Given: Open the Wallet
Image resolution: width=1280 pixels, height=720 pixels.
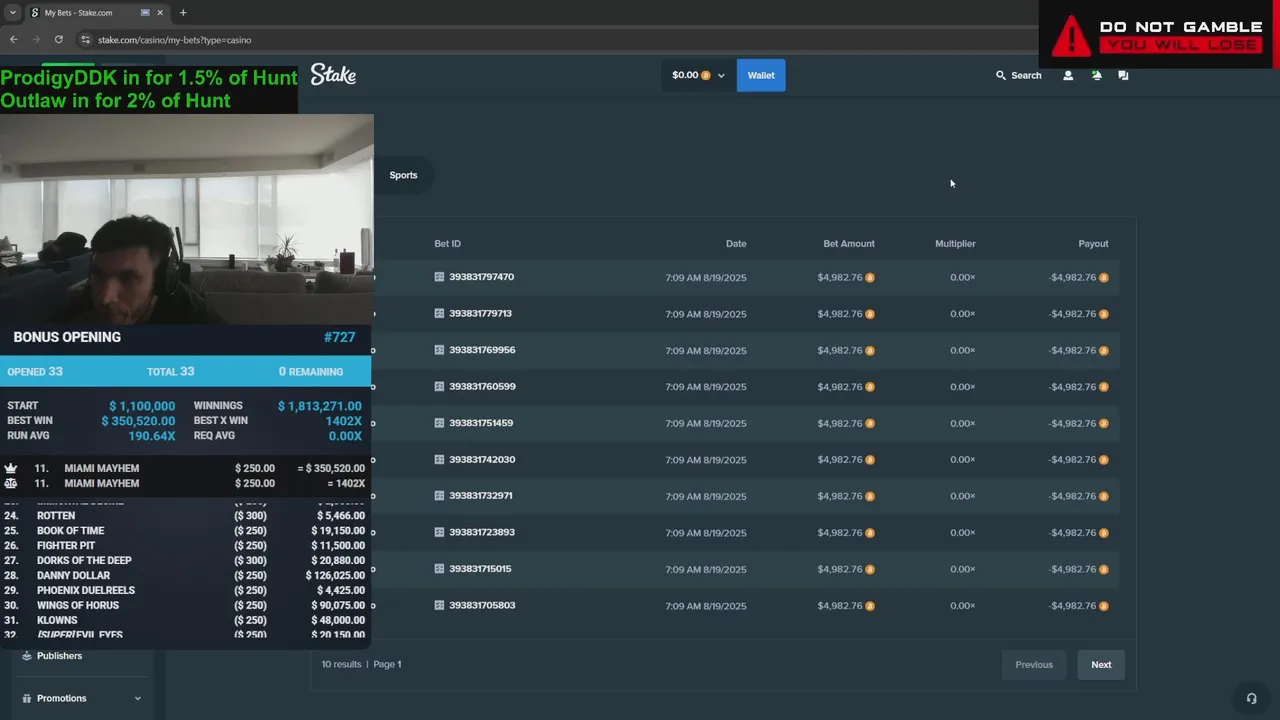Looking at the screenshot, I should click(761, 75).
